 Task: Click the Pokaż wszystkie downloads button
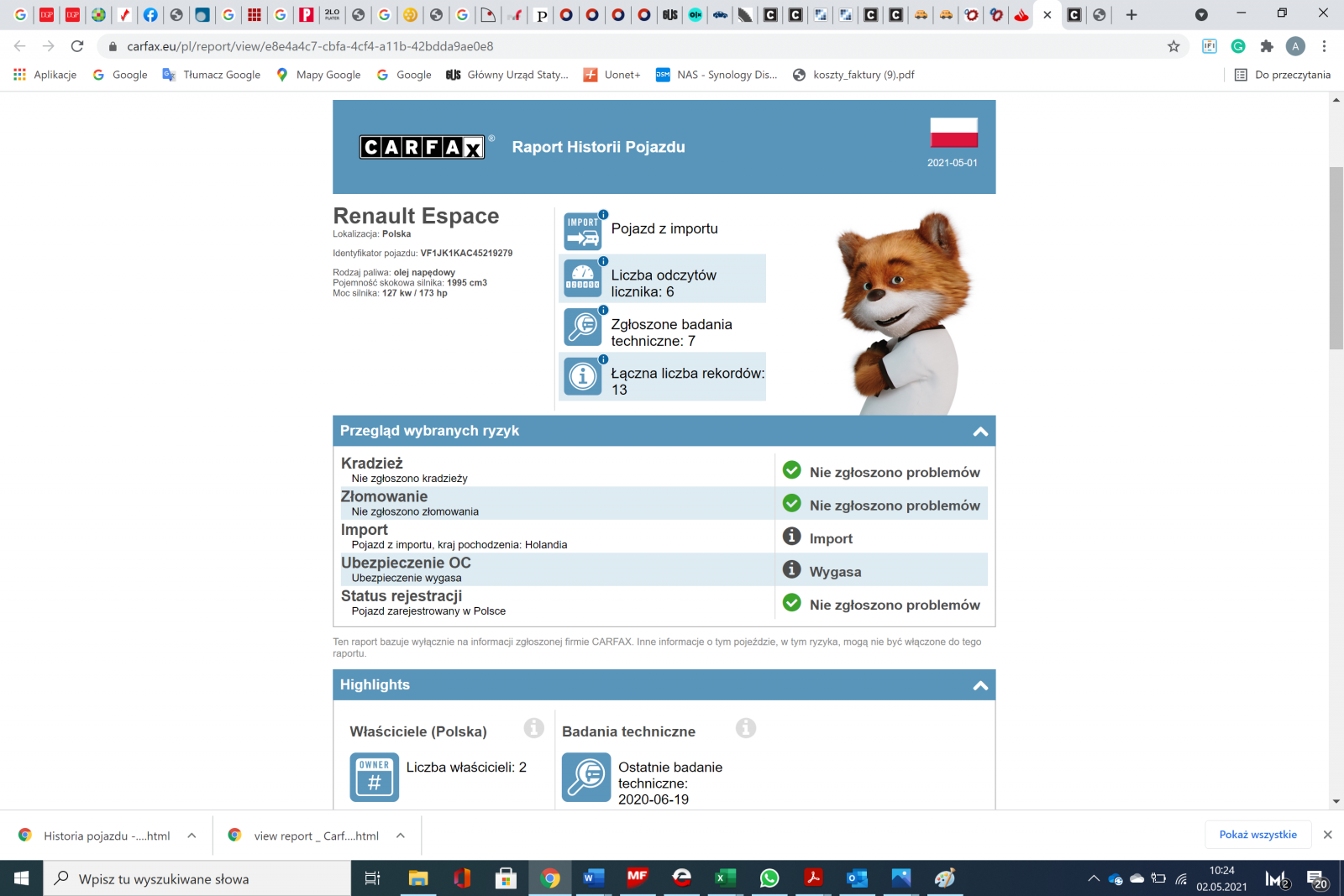point(1257,835)
